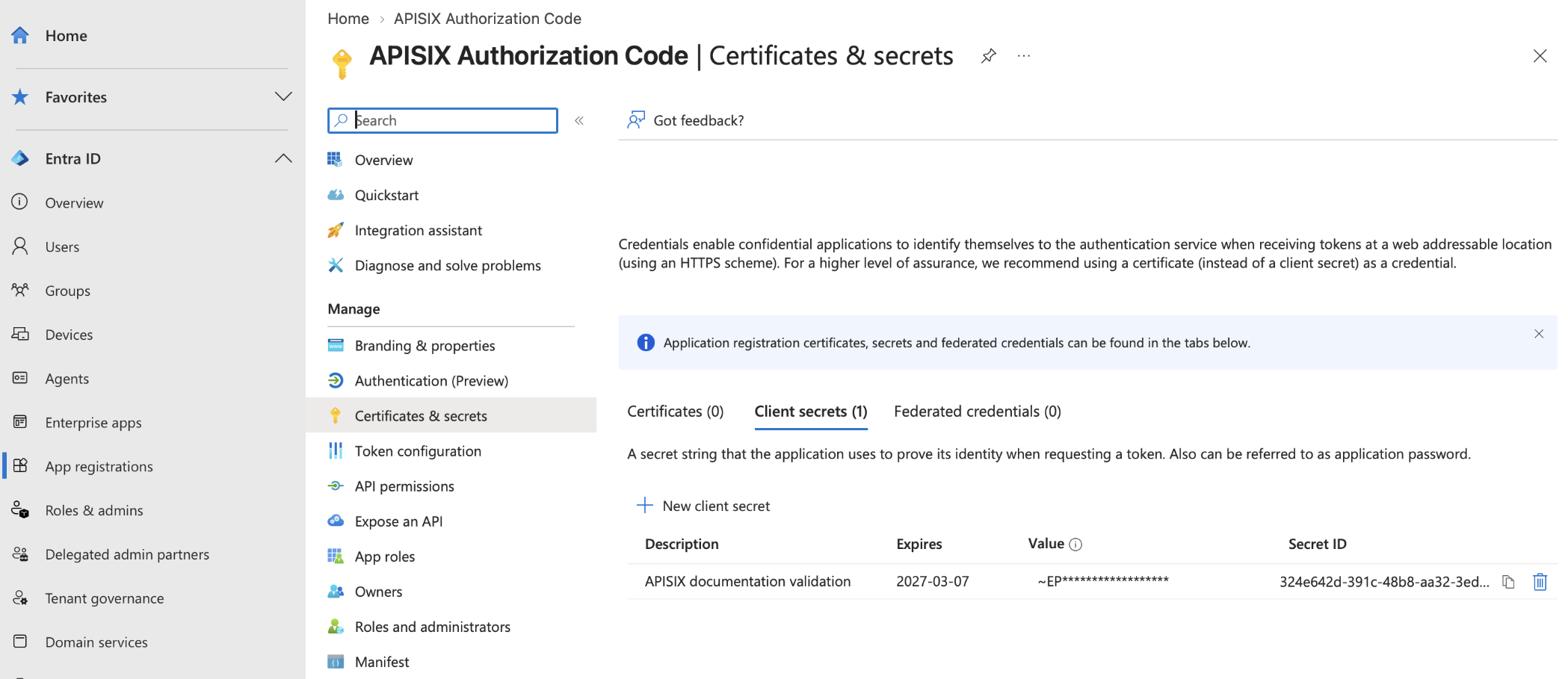Screen dimensions: 1568x679
Task: Click the Domain services icon
Action: click(20, 642)
